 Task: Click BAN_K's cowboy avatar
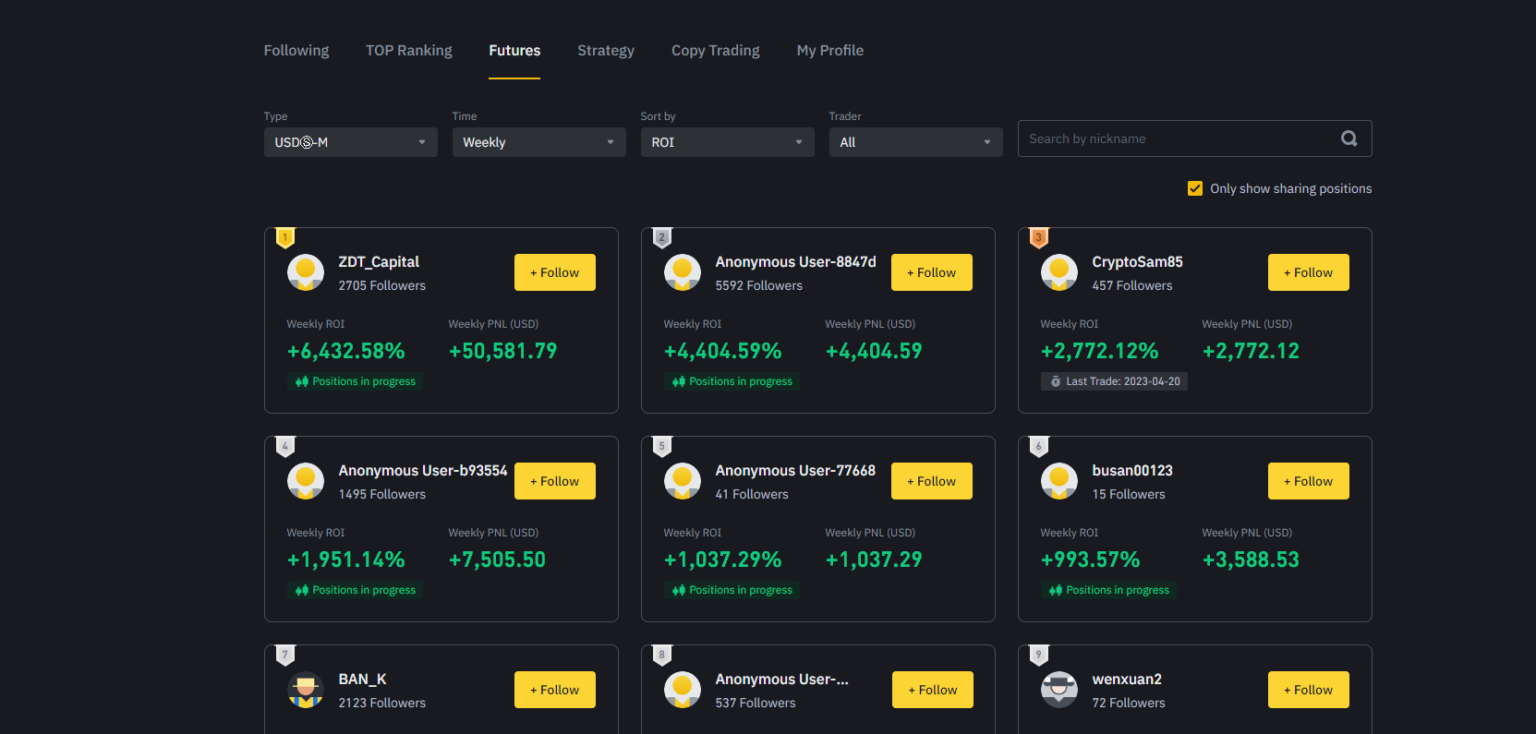pyautogui.click(x=306, y=689)
